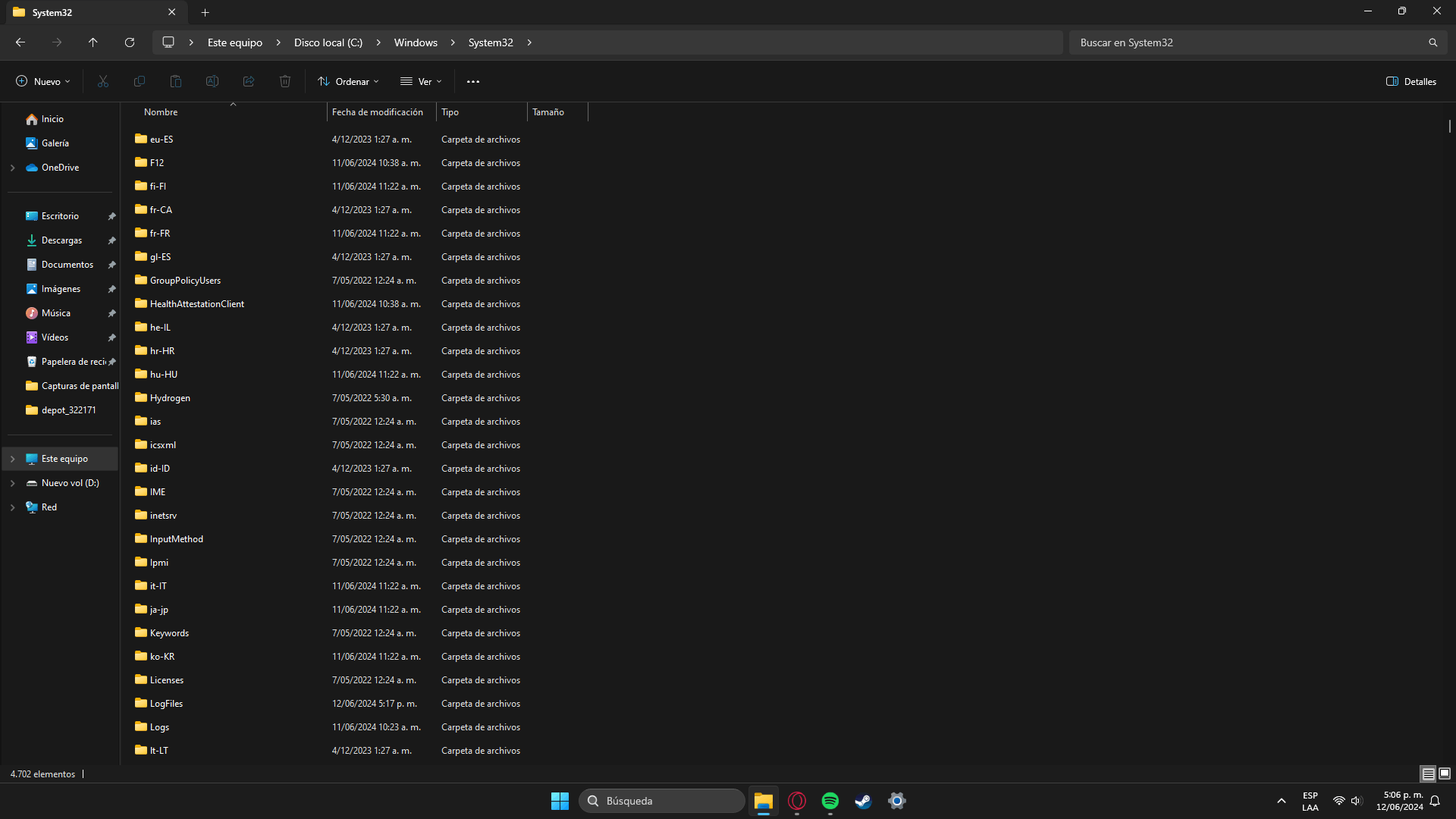Open the Ordenar dropdown
The height and width of the screenshot is (819, 1456).
(x=348, y=81)
